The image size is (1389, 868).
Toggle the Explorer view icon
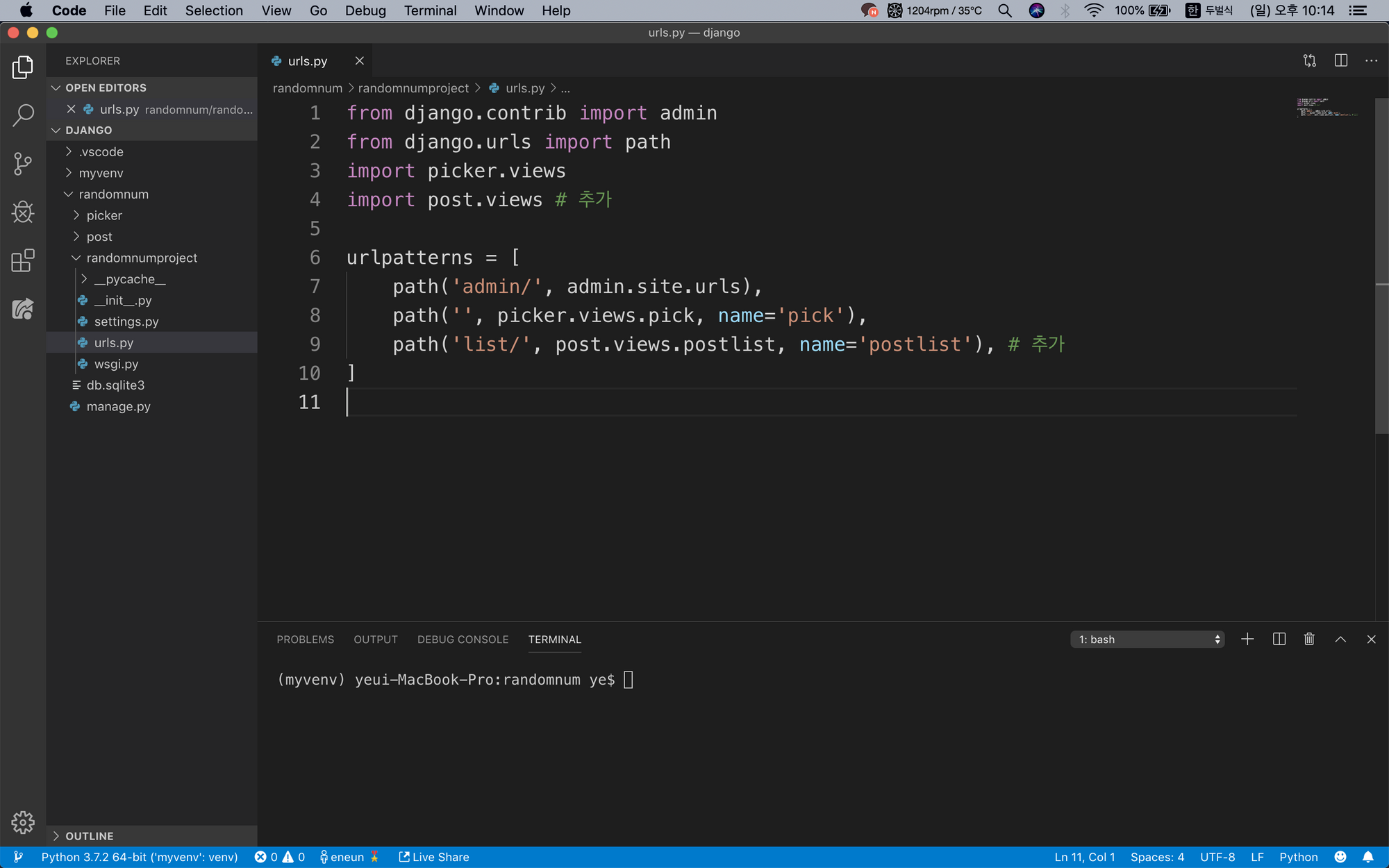coord(23,67)
